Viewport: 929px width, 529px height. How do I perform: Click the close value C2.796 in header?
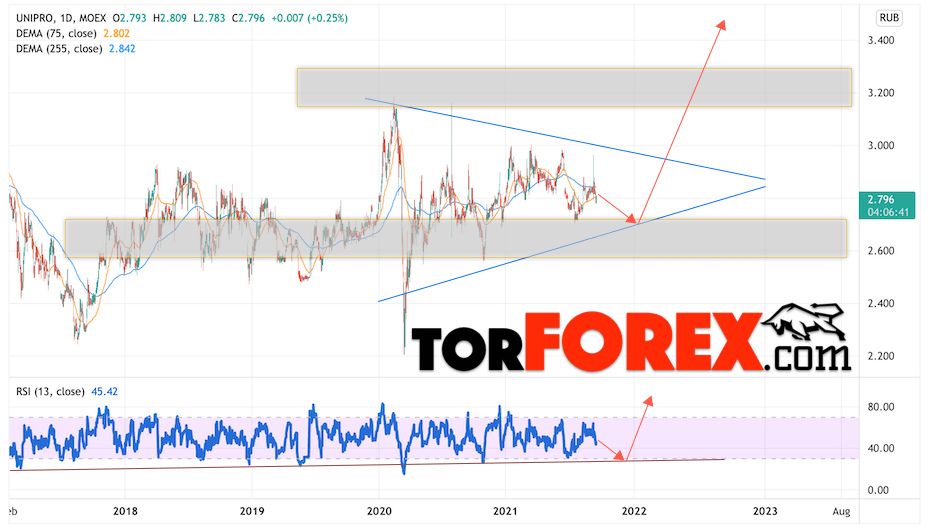pos(248,18)
